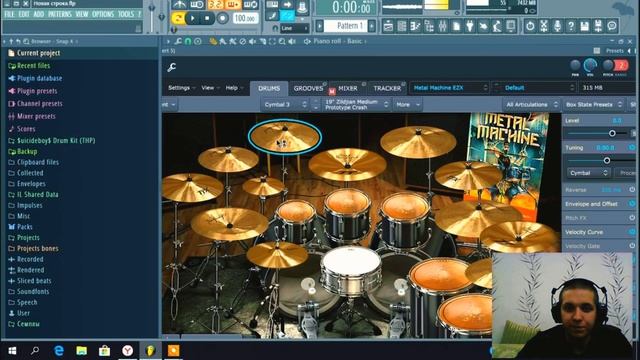Open the plugin Help menu
This screenshot has height=360, width=640.
[x=234, y=88]
